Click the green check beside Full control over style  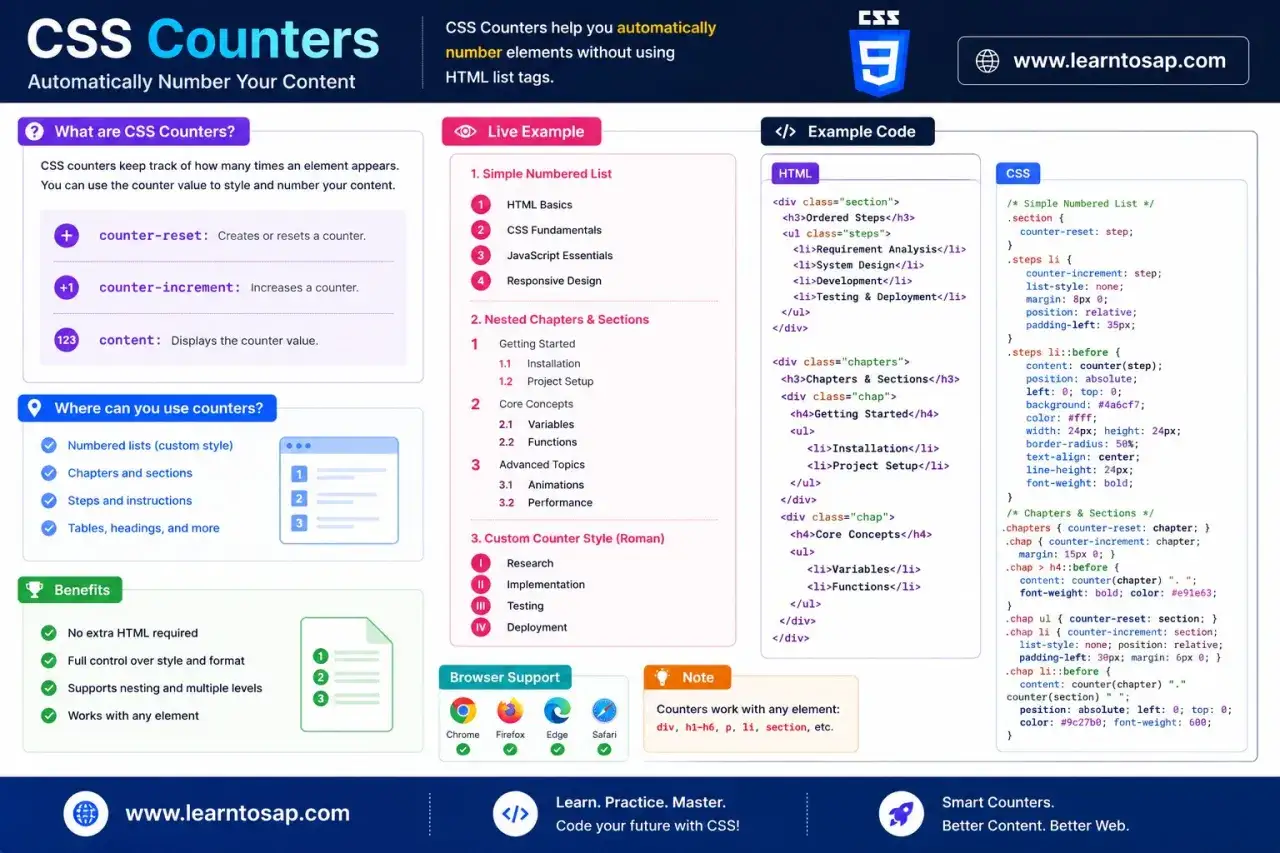pyautogui.click(x=48, y=661)
